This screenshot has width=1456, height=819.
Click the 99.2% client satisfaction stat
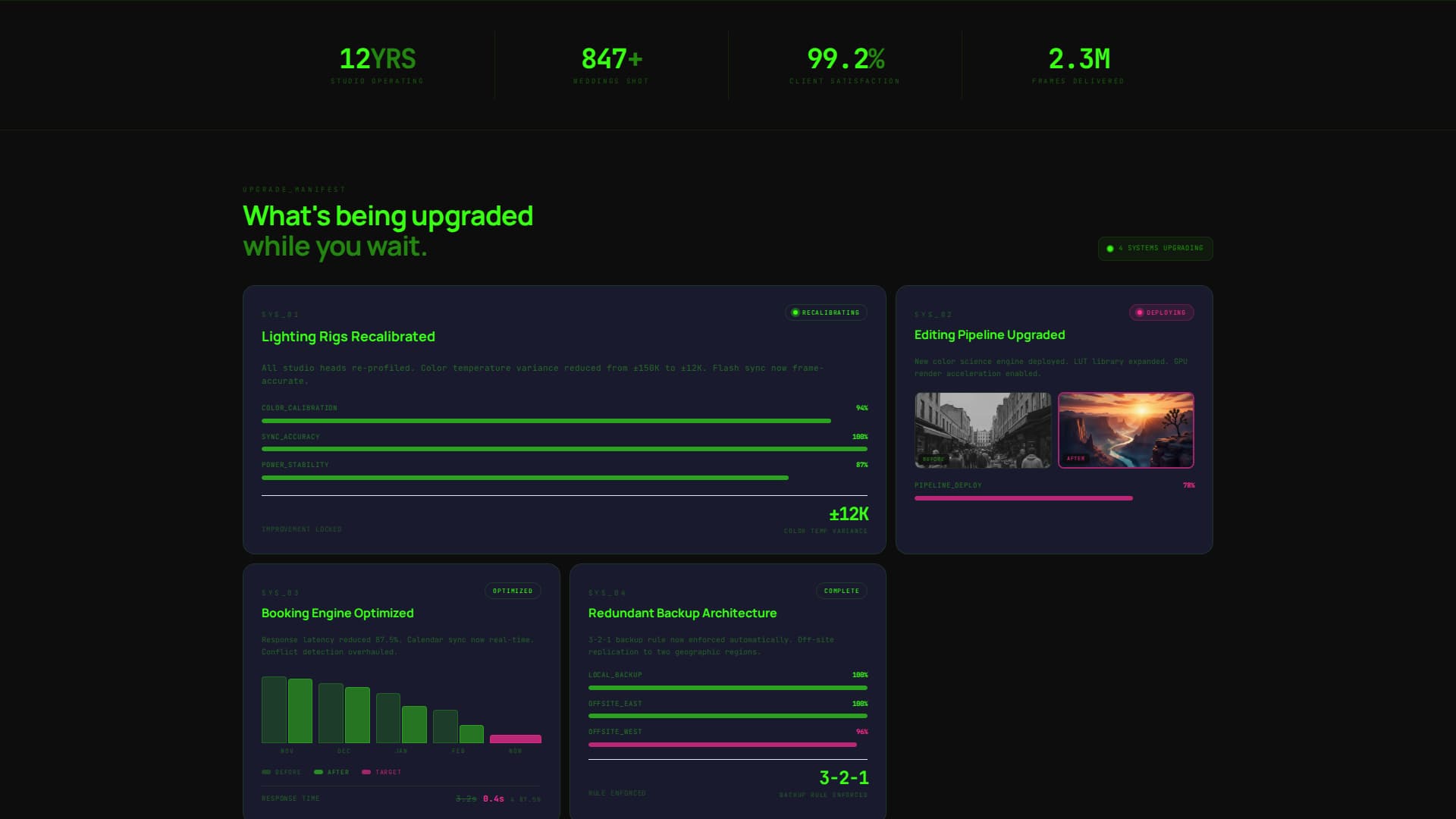845,64
